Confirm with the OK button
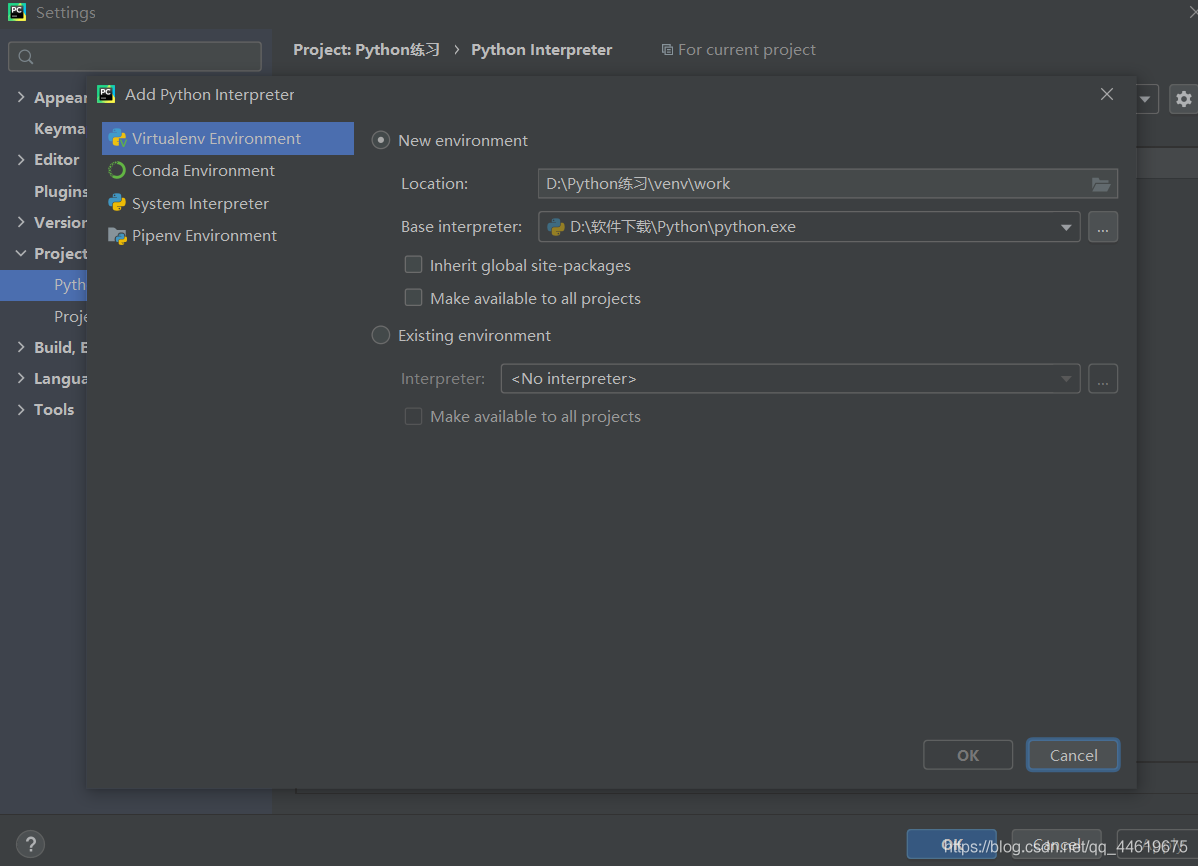This screenshot has width=1198, height=866. pyautogui.click(x=967, y=755)
